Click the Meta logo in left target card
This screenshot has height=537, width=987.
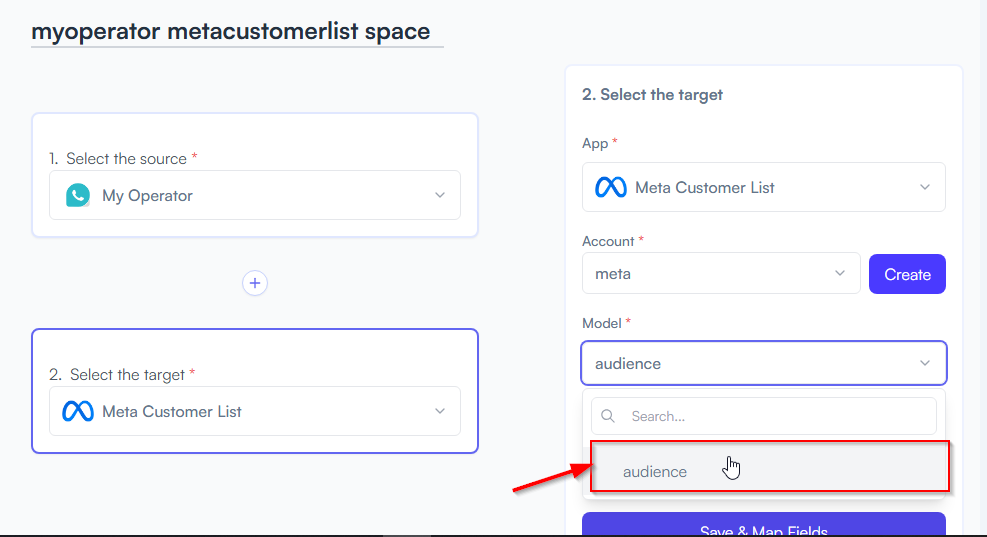[78, 412]
